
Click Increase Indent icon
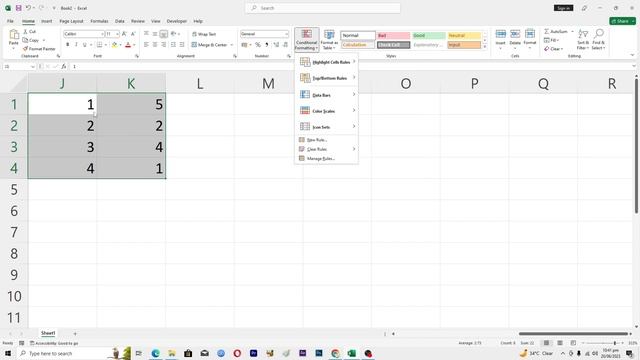tap(182, 44)
